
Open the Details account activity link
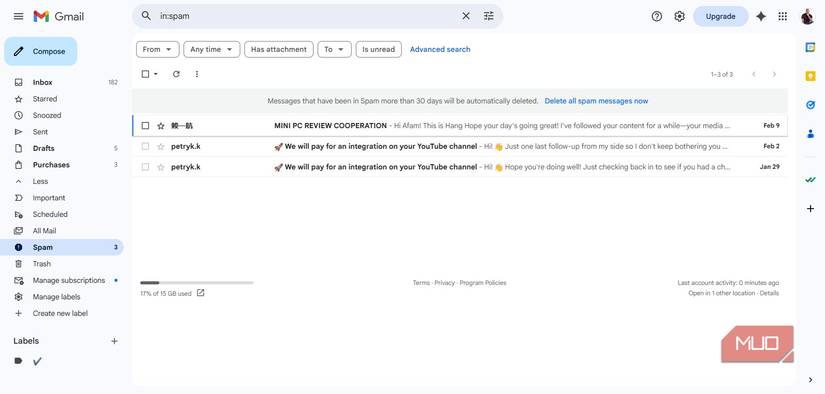[x=769, y=293]
